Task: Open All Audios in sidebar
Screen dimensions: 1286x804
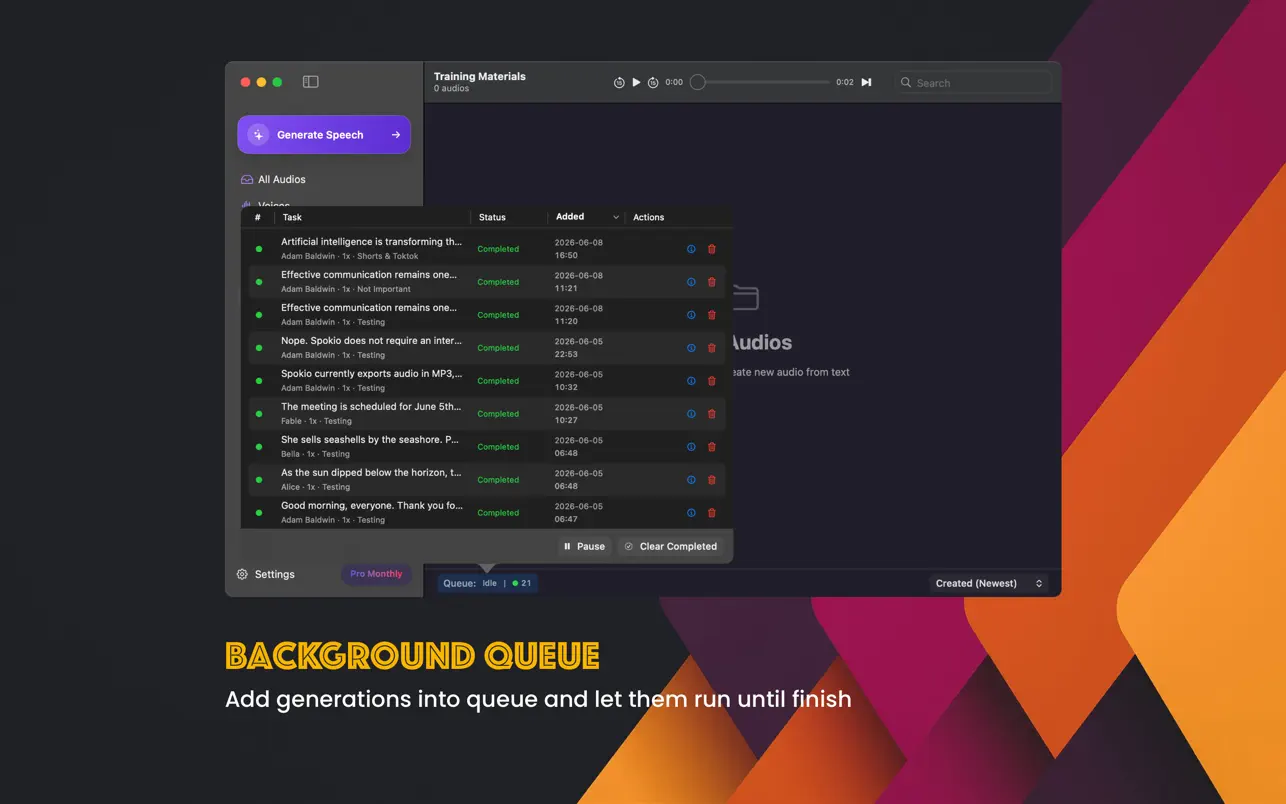Action: pos(273,180)
